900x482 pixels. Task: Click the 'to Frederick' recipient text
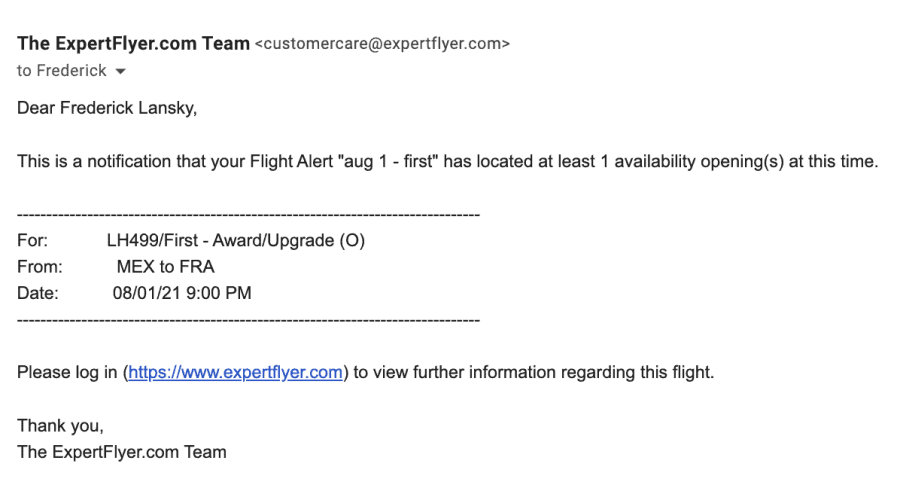61,71
